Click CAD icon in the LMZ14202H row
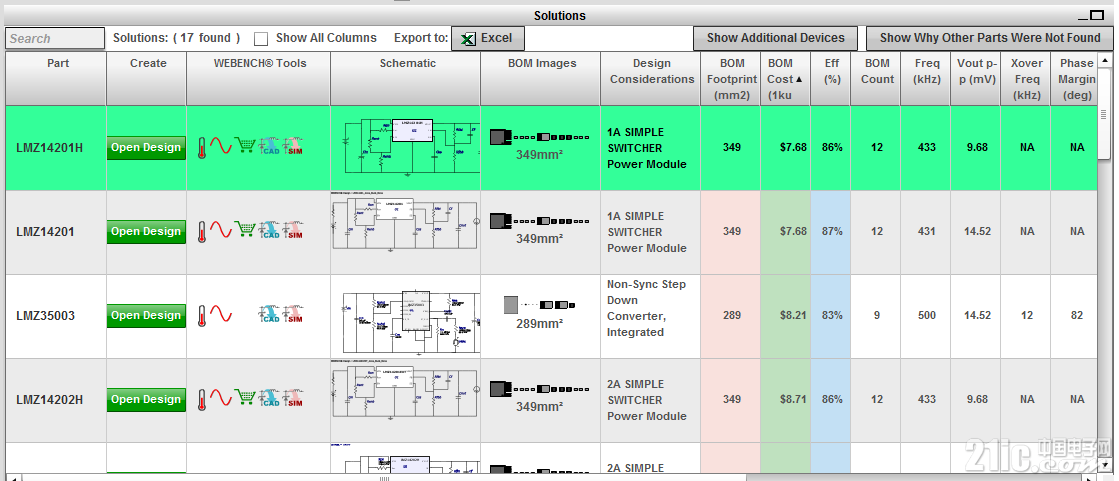This screenshot has height=481, width=1119. tap(270, 399)
